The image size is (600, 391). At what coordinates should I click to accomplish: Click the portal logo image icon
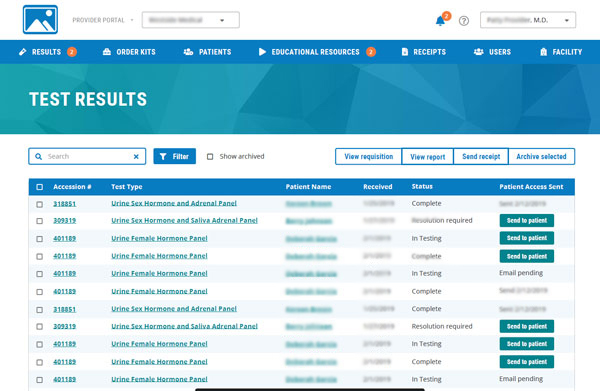(x=40, y=20)
